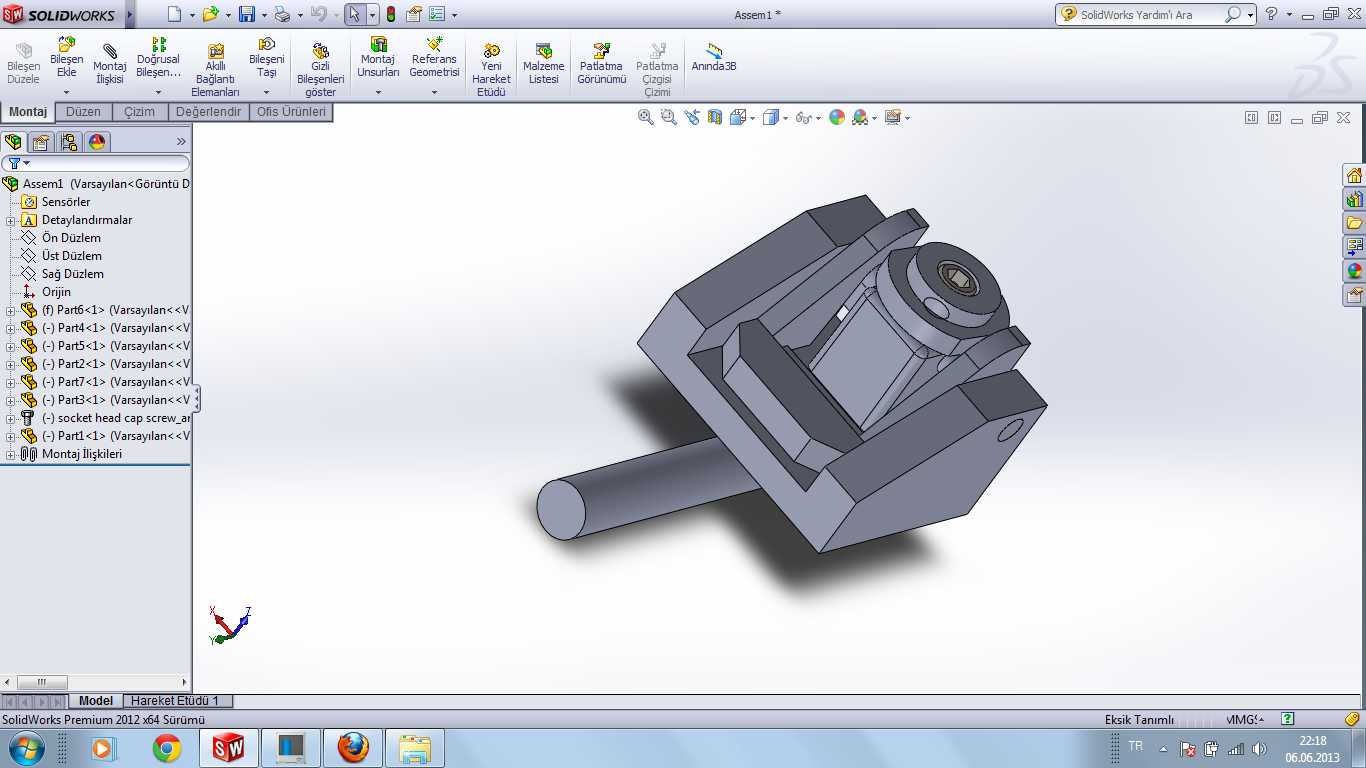Expand the Part6<1> tree node
The width and height of the screenshot is (1366, 768).
coord(11,310)
